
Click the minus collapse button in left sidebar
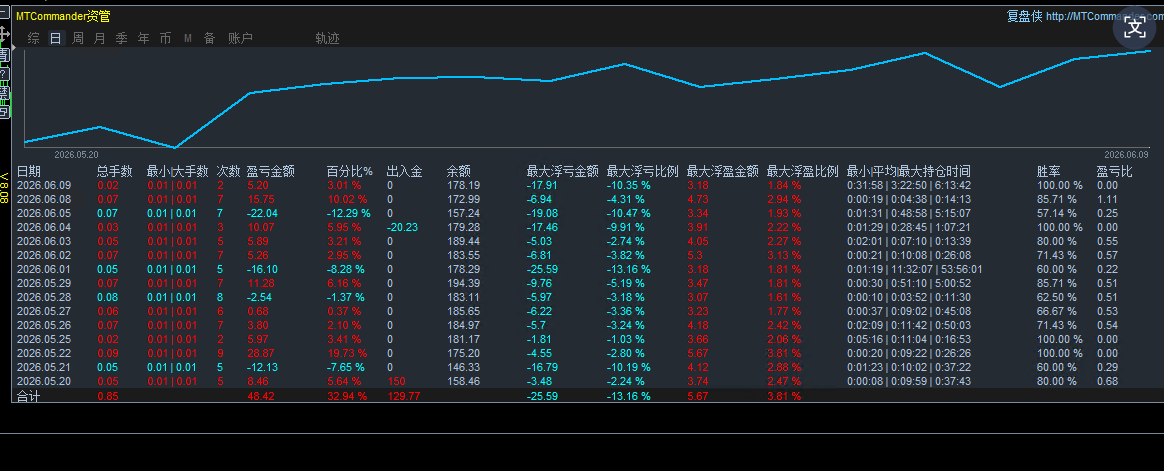click(x=4, y=13)
